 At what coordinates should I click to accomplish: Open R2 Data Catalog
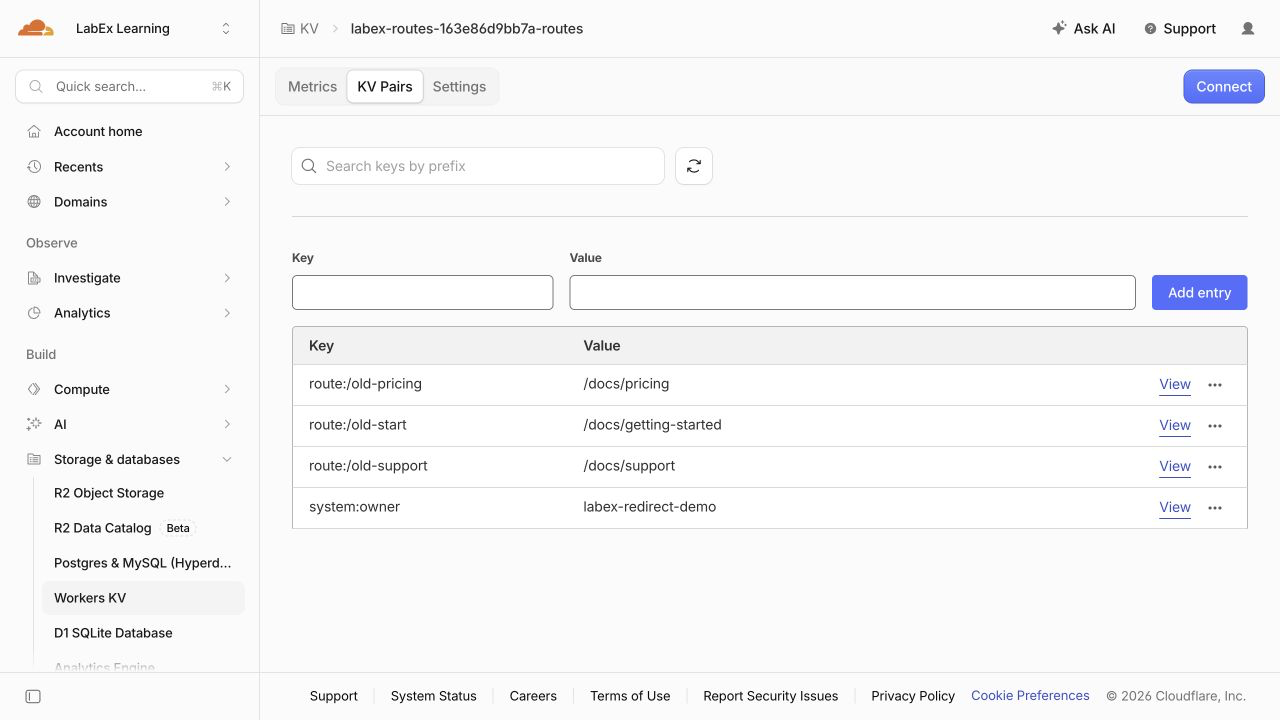click(103, 528)
